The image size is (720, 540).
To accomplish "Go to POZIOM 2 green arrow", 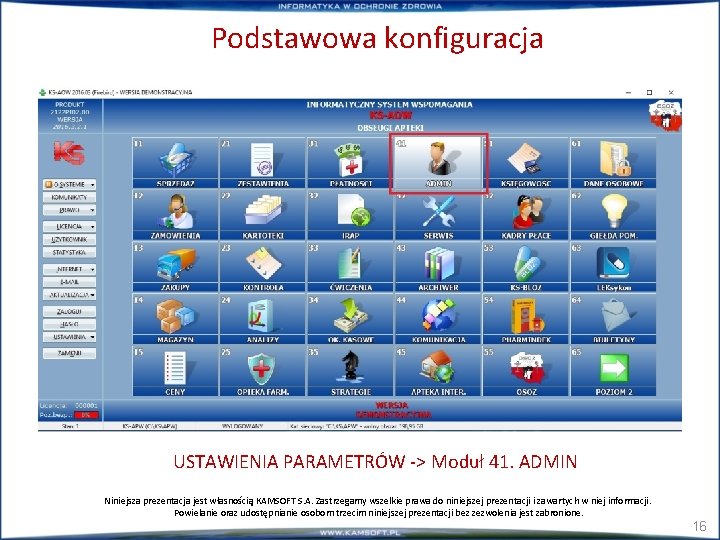I will tap(613, 371).
